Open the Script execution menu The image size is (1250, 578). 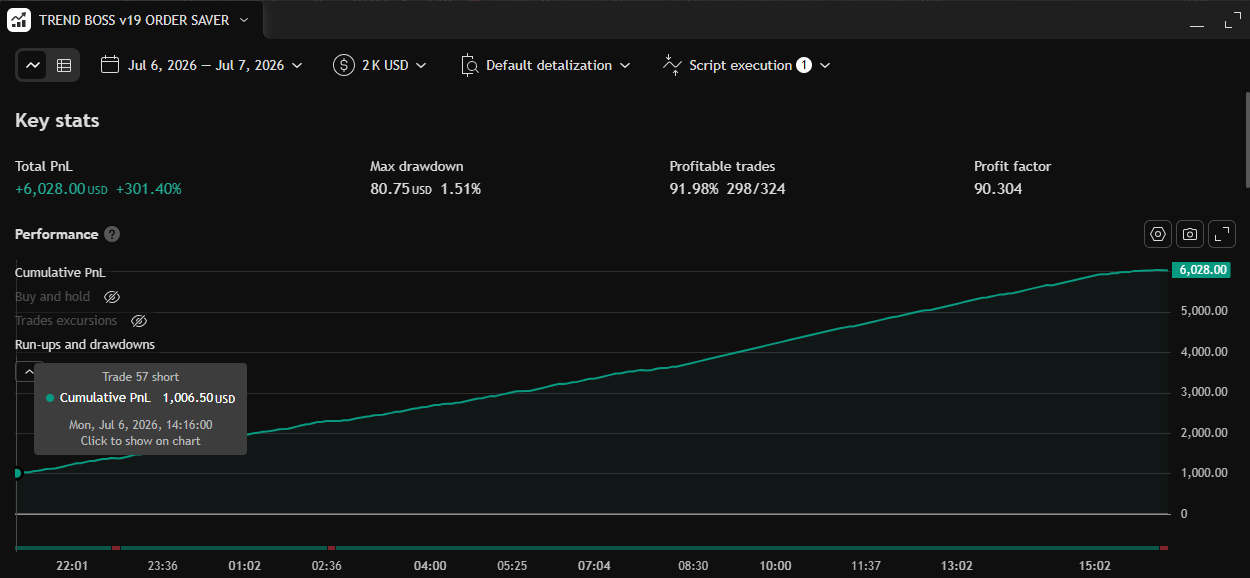pyautogui.click(x=746, y=65)
